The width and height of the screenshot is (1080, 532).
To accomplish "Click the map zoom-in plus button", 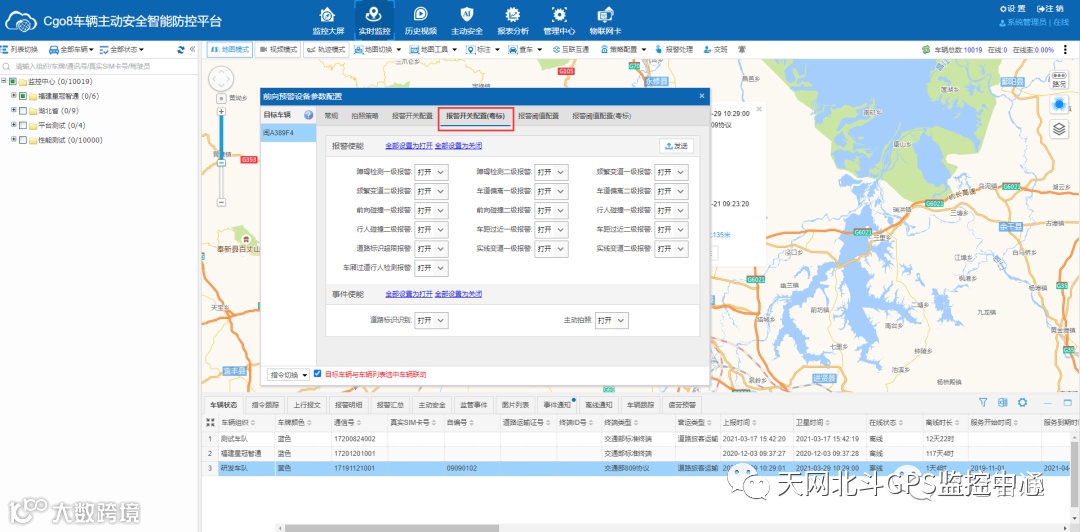I will (221, 111).
